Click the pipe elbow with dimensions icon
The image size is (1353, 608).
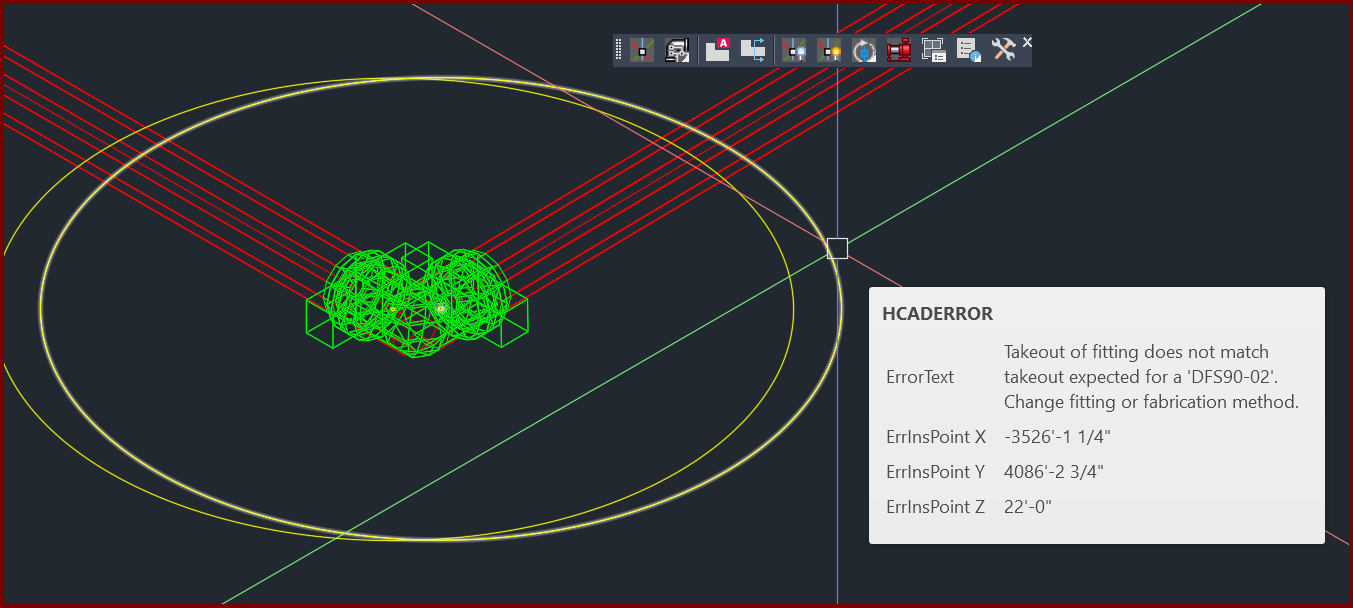pyautogui.click(x=677, y=50)
